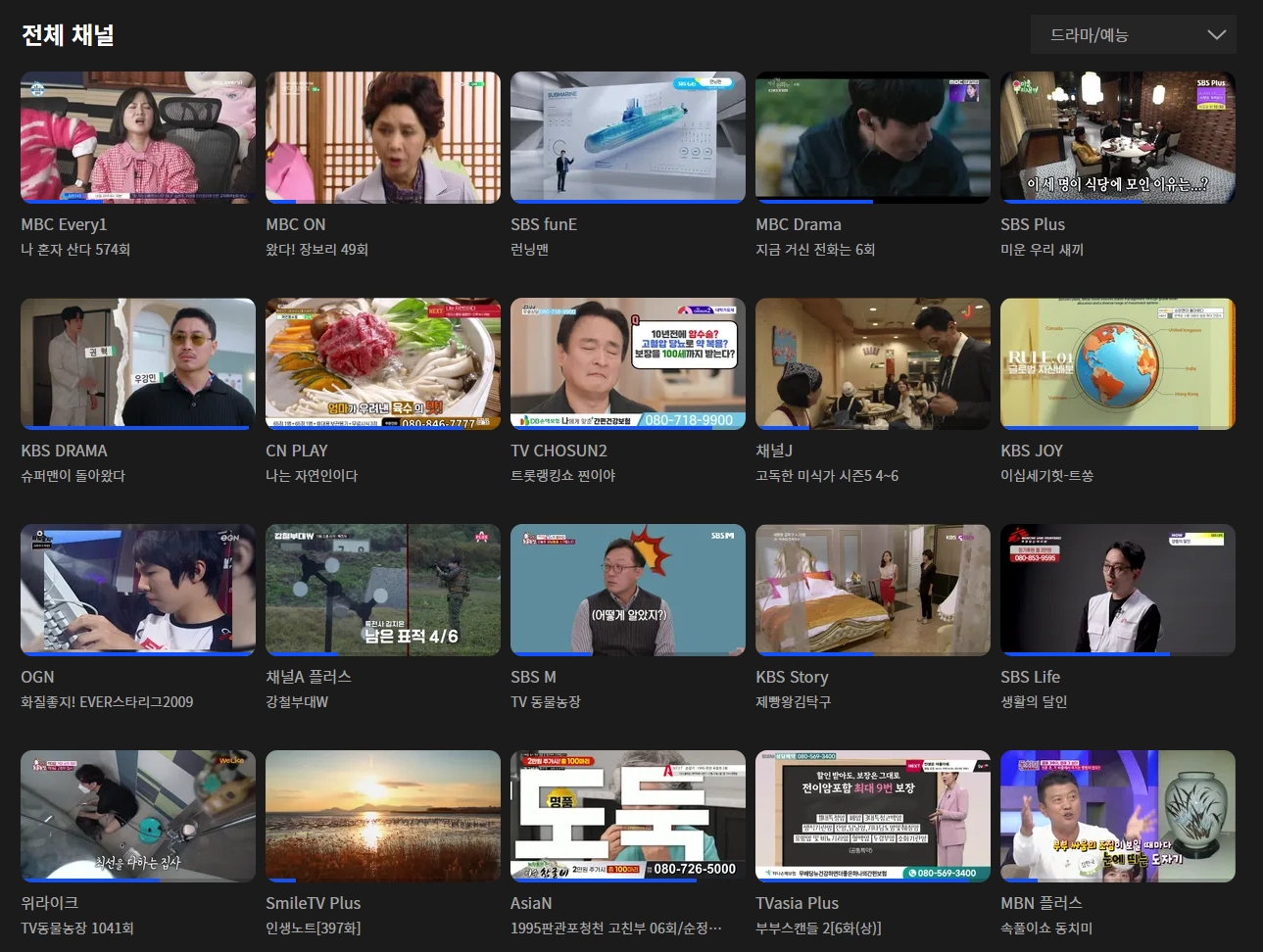Play the OGN 스타리그 thumbnail

[137, 590]
